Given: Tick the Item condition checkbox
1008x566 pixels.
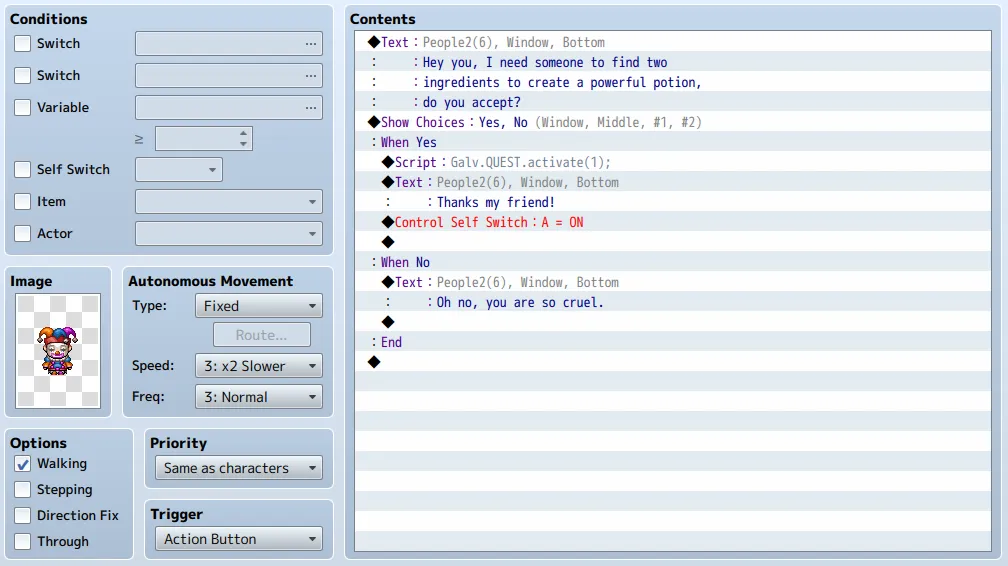Looking at the screenshot, I should 22,201.
